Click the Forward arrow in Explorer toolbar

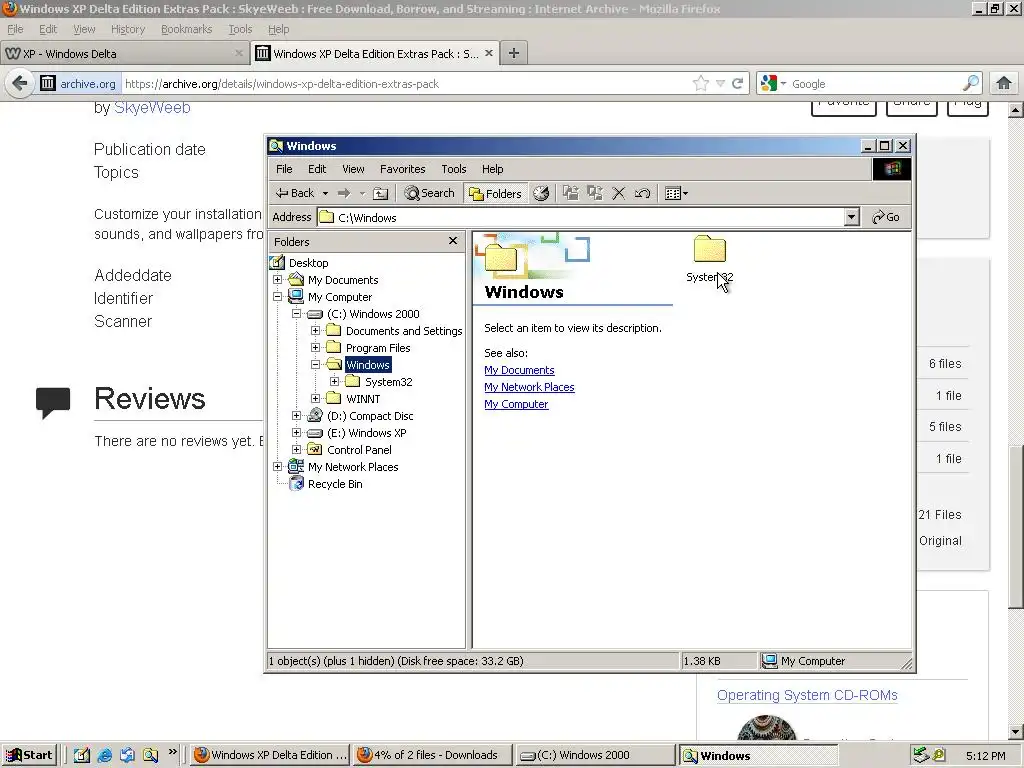pos(344,193)
